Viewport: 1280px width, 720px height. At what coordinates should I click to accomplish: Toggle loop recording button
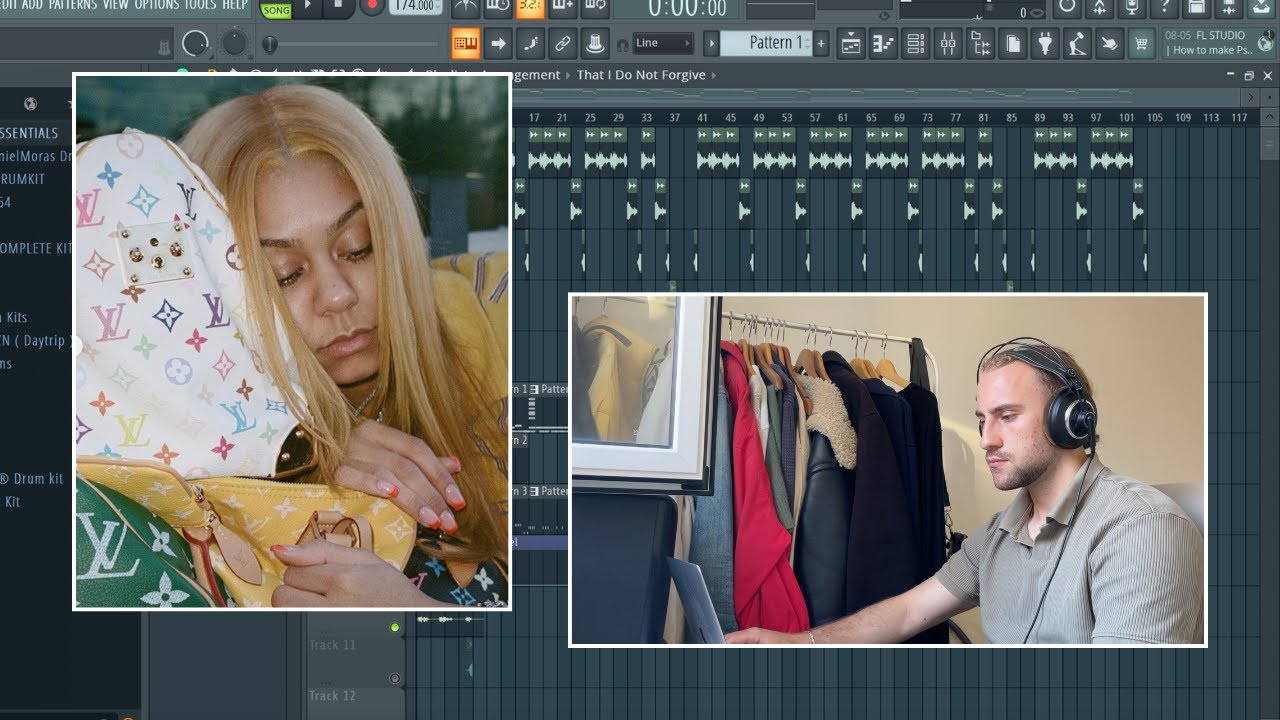(595, 7)
